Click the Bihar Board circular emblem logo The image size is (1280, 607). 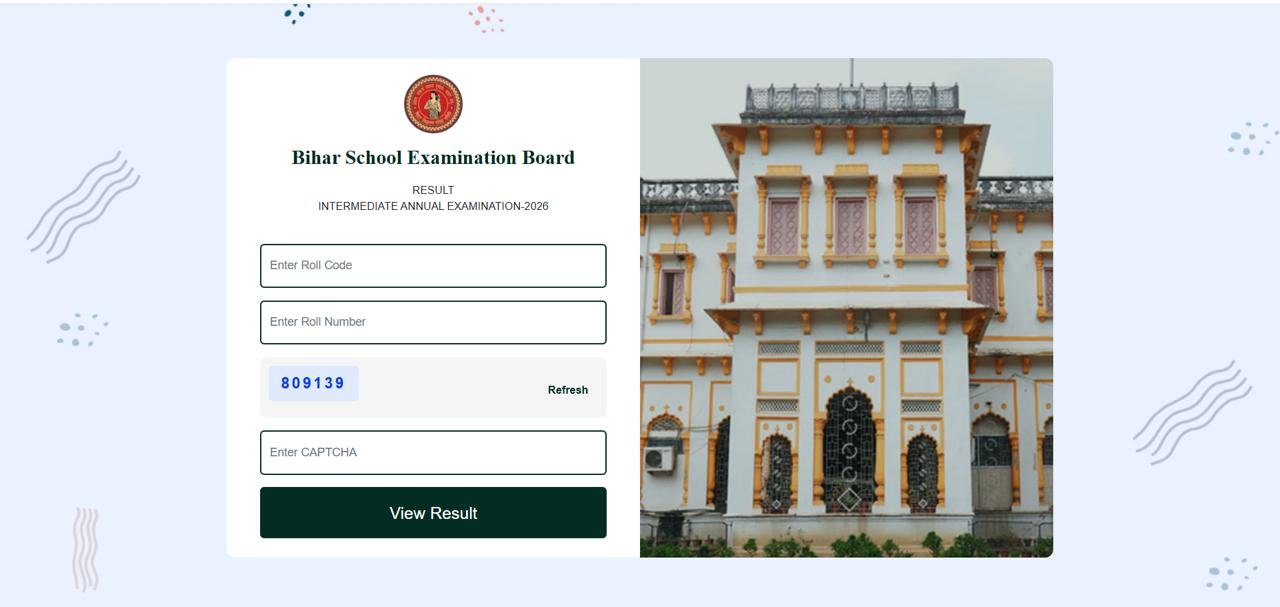coord(433,104)
